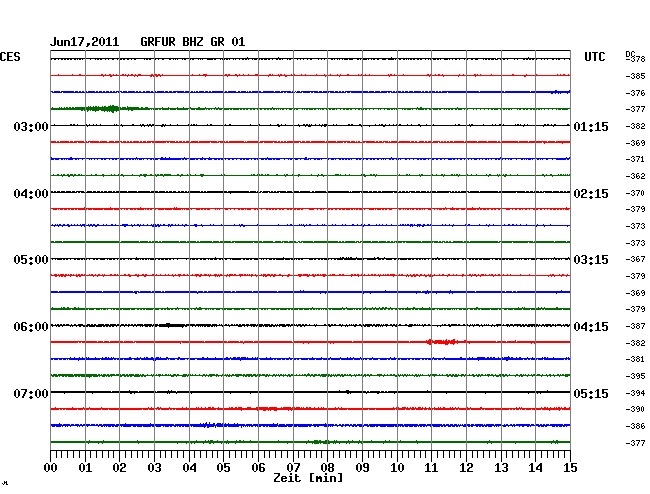Viewport: 650px width, 494px height.
Task: Click minute tick label 08
Action: [327, 467]
